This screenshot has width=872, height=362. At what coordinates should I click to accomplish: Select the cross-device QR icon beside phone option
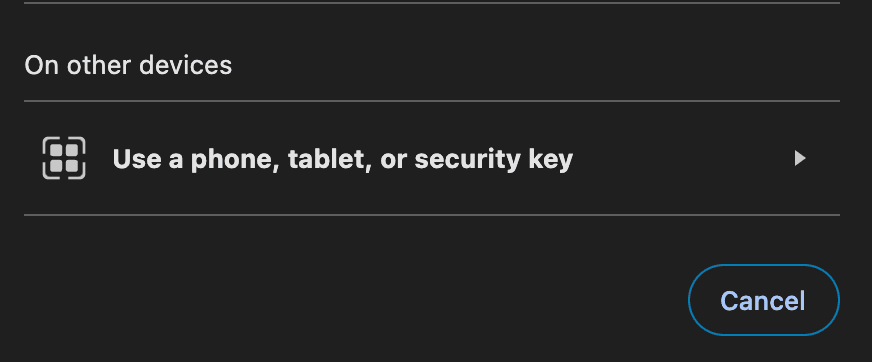(x=64, y=158)
